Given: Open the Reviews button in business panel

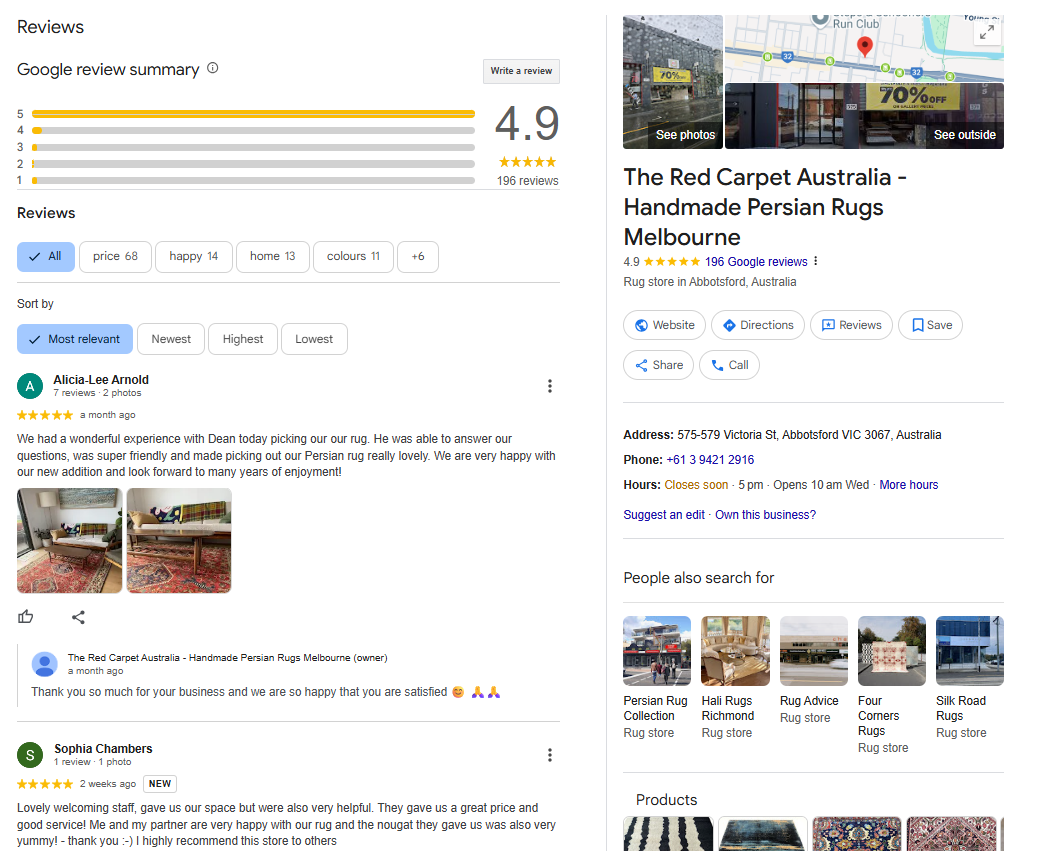Looking at the screenshot, I should pos(851,325).
